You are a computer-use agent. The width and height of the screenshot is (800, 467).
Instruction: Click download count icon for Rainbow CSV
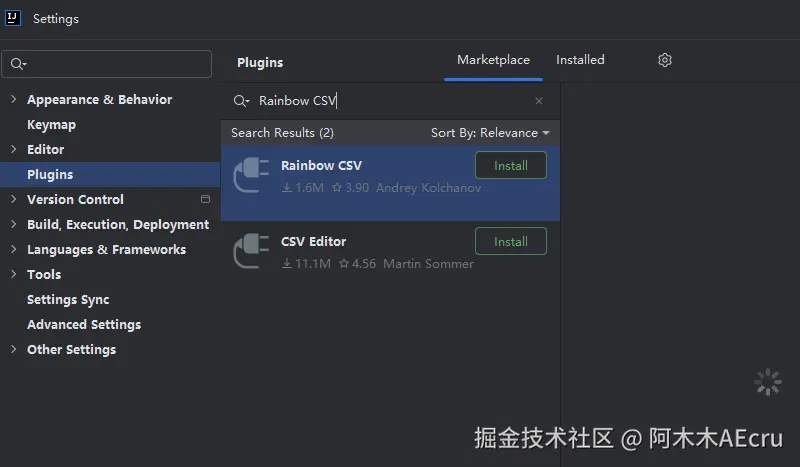[x=287, y=188]
